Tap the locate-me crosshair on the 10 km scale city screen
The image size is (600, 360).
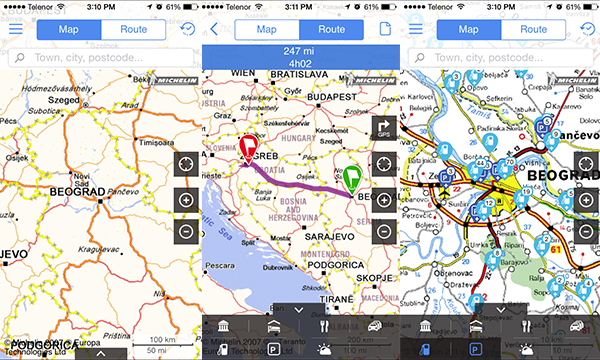[586, 164]
